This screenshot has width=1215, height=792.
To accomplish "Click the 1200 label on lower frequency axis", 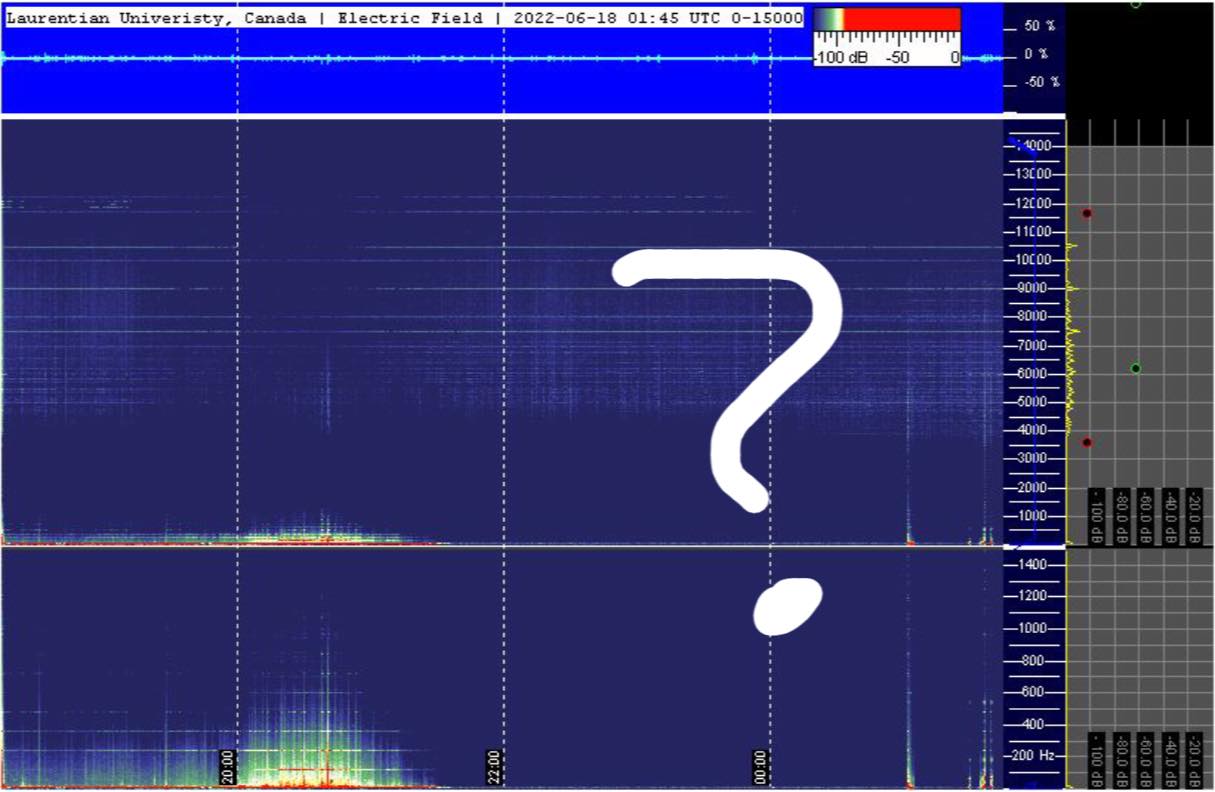I will (1034, 596).
